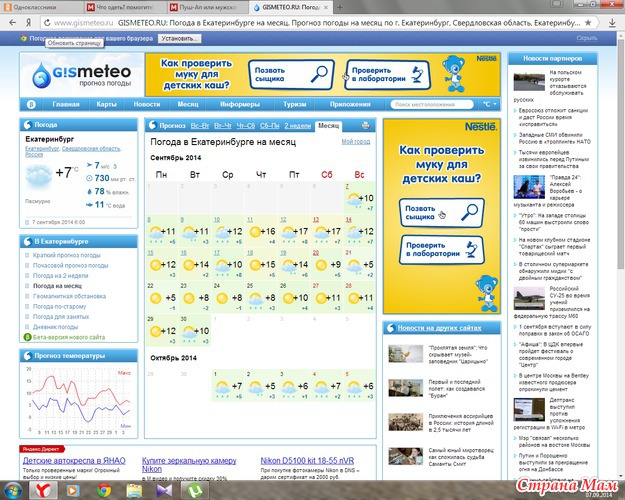625x500 pixels.
Task: Open Краткий прогноз погоды link
Action: [67, 255]
